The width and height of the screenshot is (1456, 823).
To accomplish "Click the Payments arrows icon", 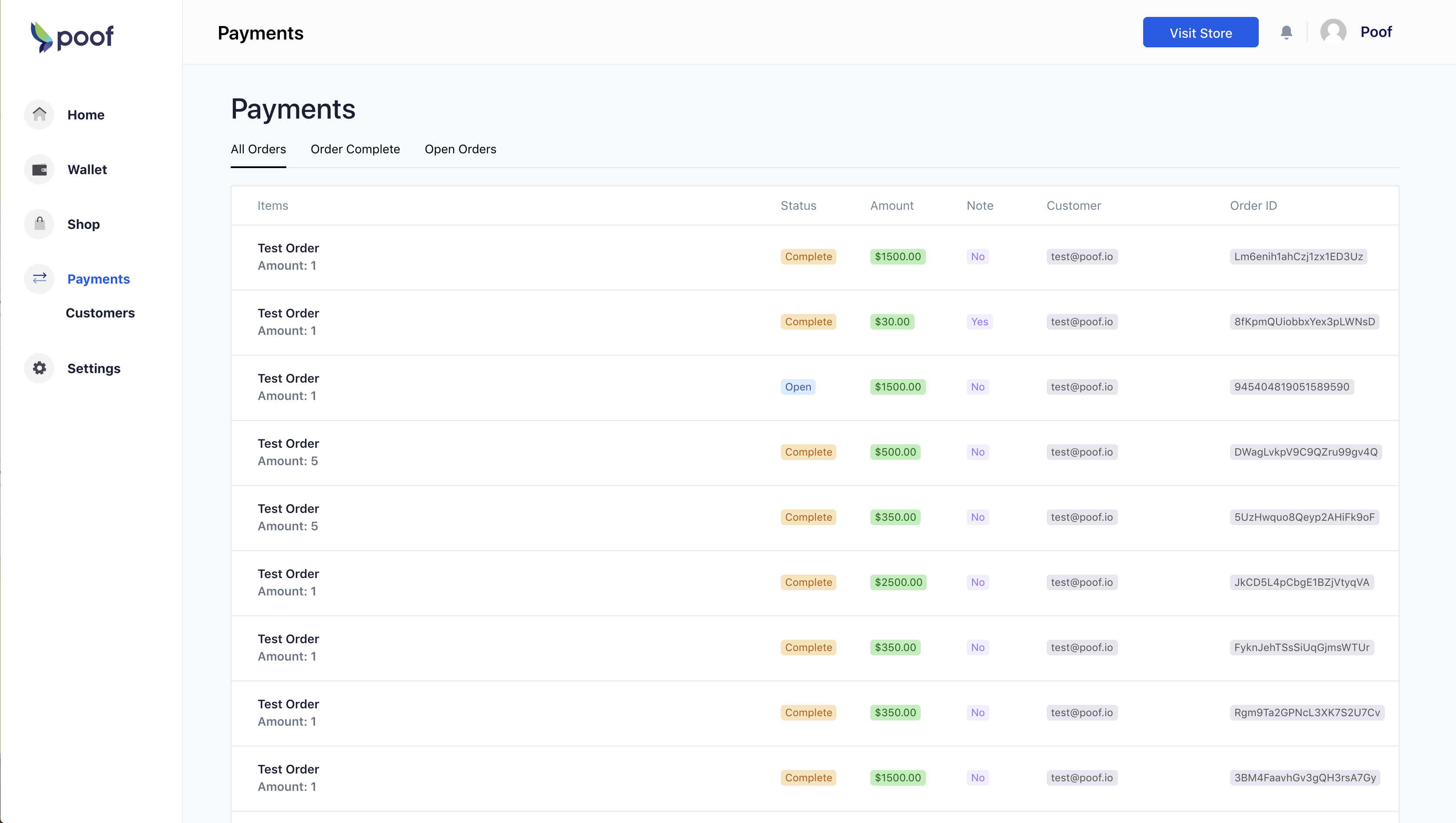I will (39, 279).
